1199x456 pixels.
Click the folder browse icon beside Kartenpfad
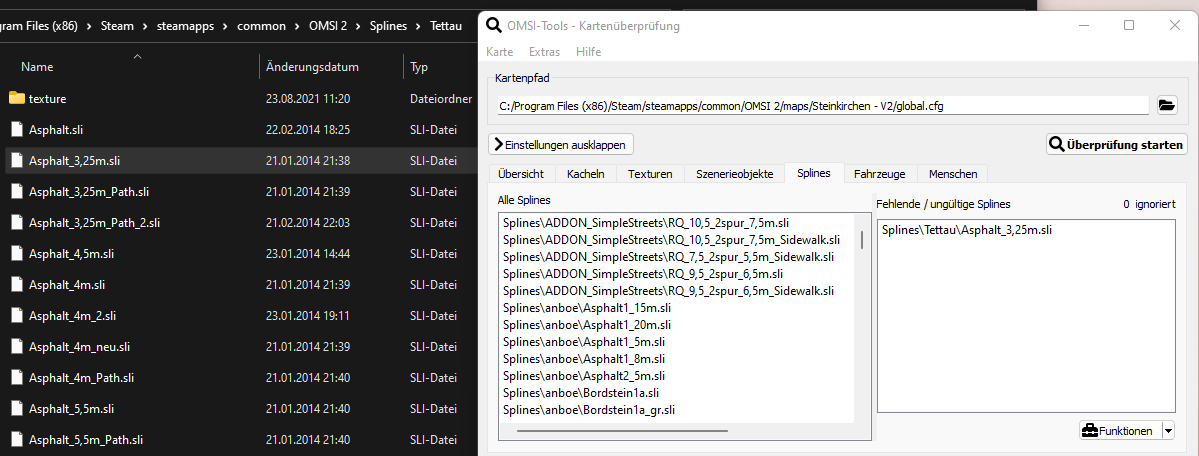pos(1166,105)
